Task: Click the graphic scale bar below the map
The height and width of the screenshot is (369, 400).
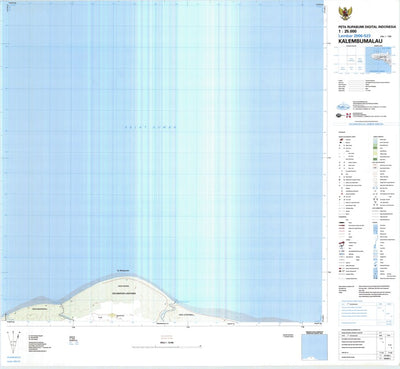Action: 167,347
